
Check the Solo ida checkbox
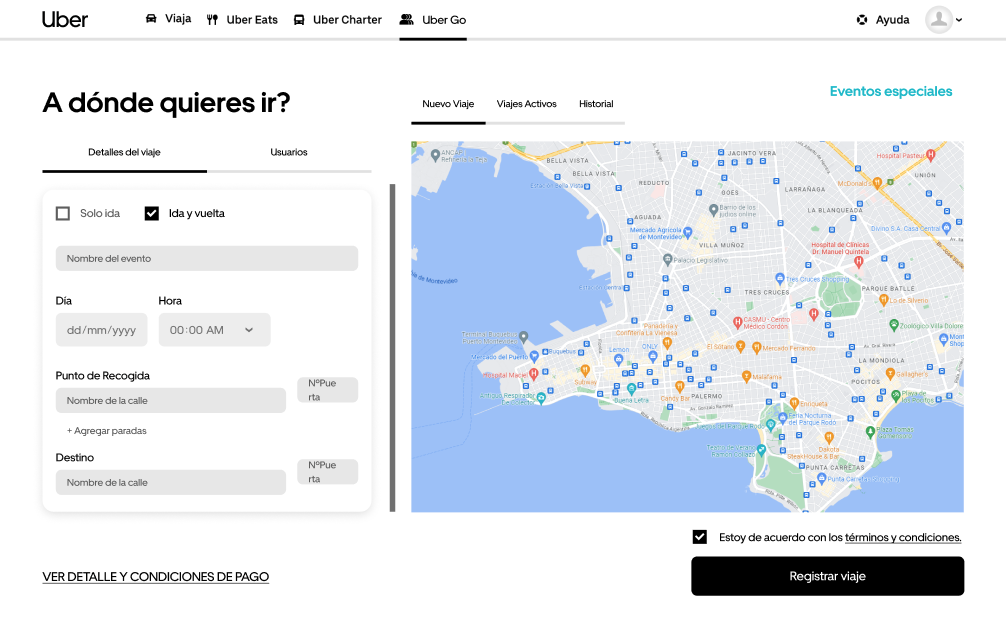63,213
